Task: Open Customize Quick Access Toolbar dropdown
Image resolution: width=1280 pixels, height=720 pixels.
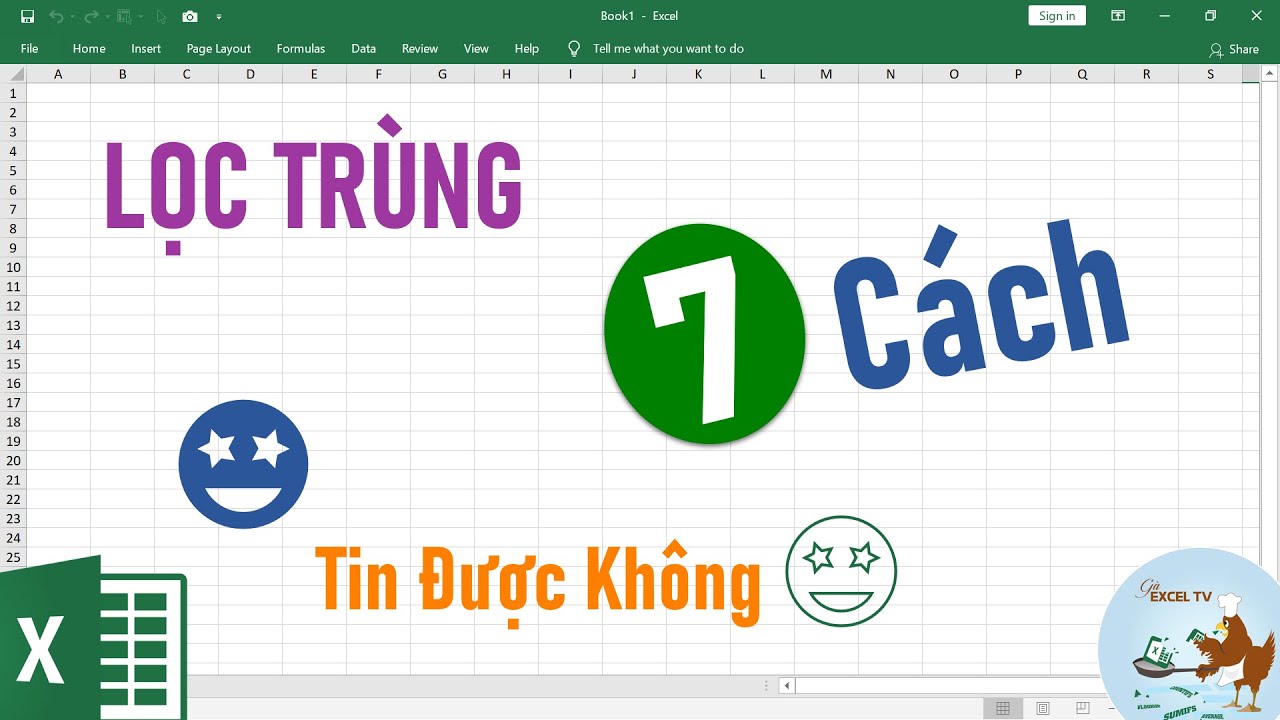Action: tap(219, 17)
